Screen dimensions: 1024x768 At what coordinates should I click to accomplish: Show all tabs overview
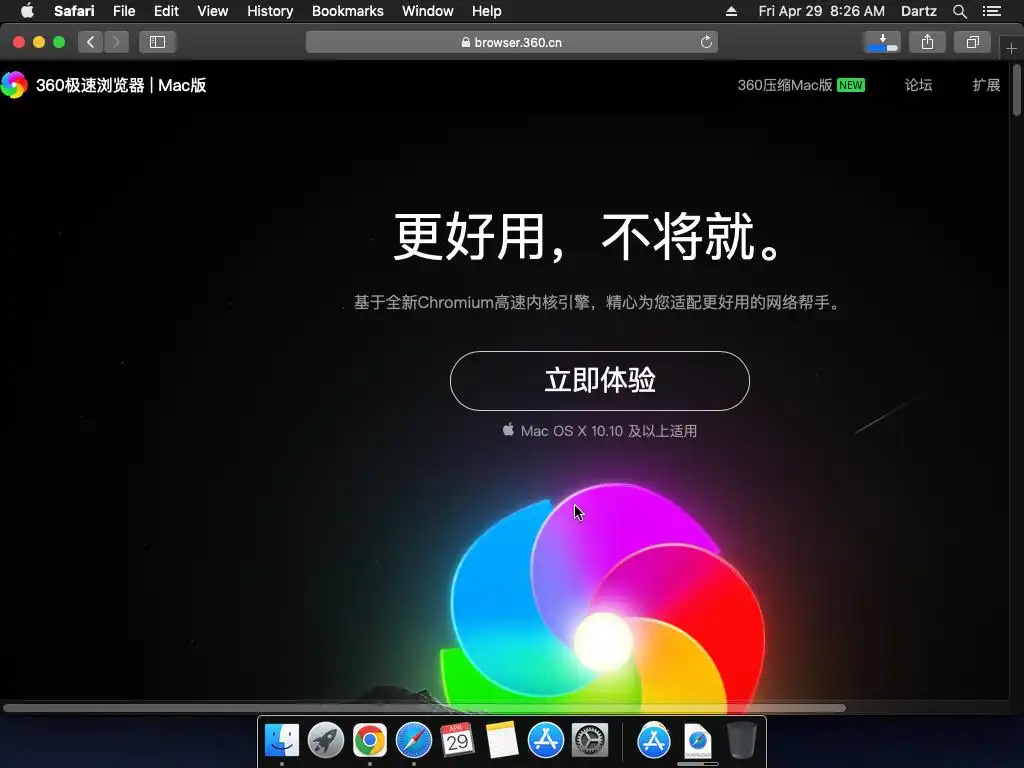pyautogui.click(x=972, y=42)
